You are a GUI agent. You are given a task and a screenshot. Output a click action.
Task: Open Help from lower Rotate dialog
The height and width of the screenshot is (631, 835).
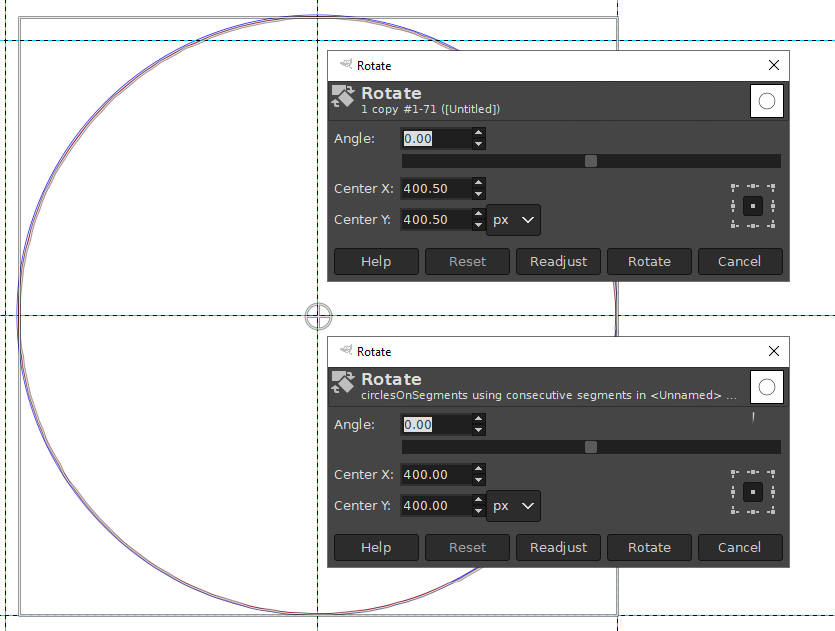coord(376,547)
